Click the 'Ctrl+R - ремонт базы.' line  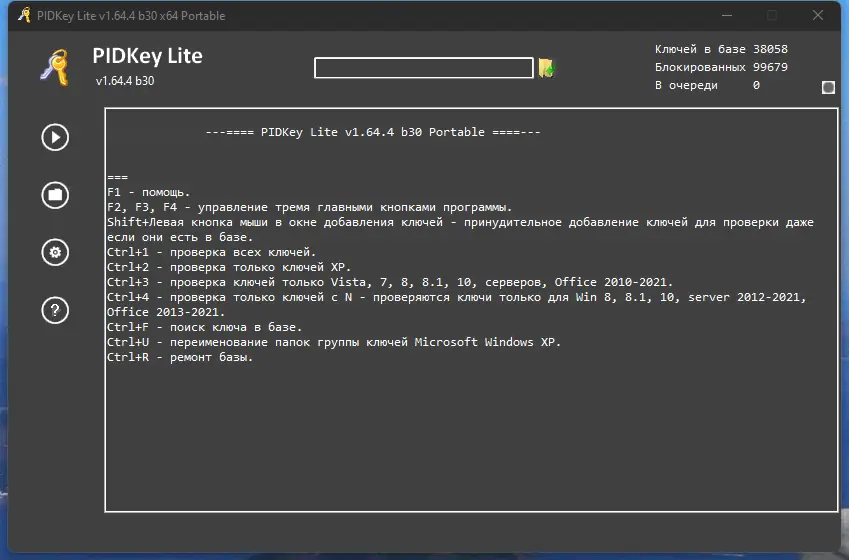coord(180,357)
